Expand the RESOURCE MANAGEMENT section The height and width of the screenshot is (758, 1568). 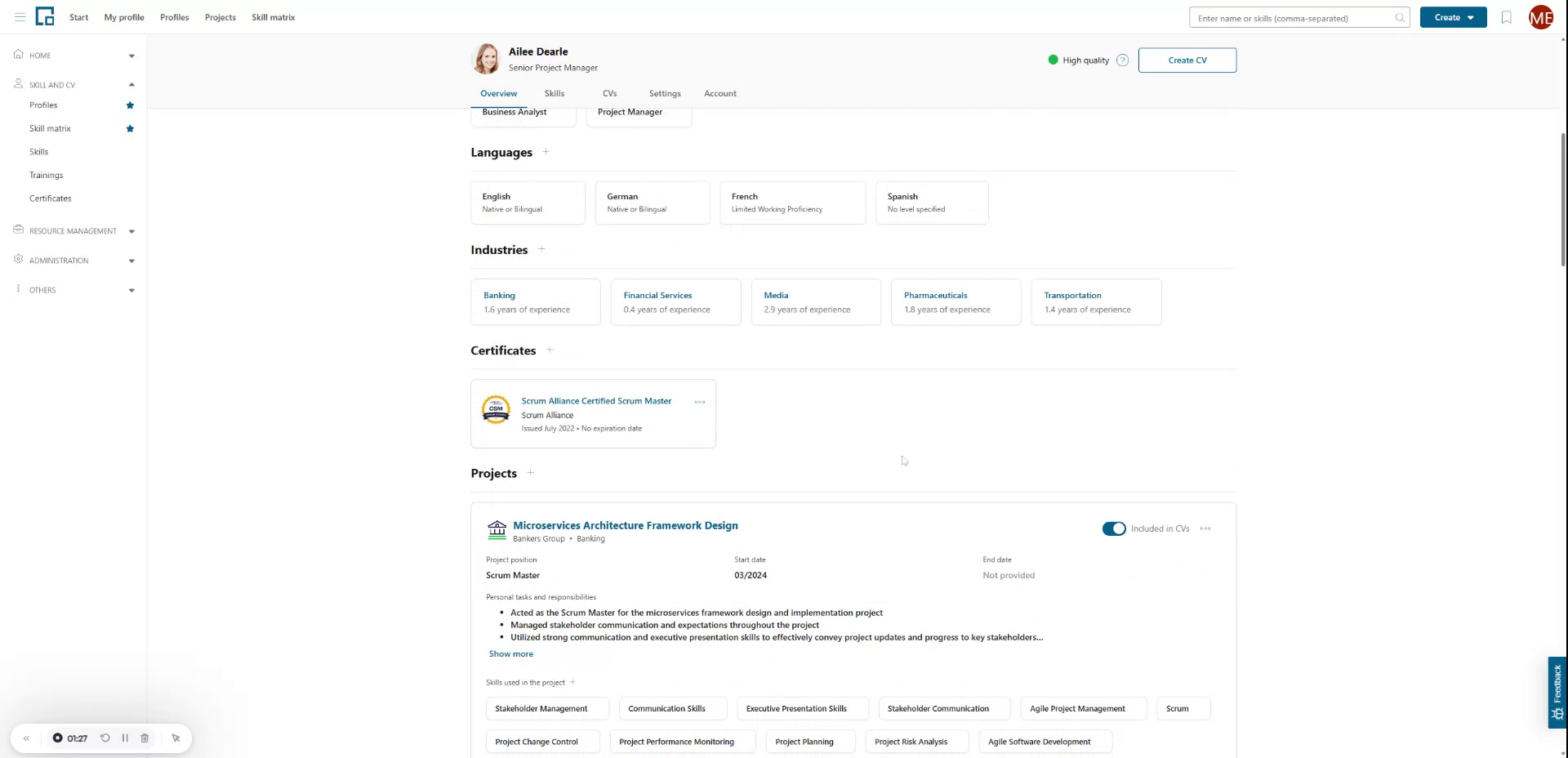point(131,230)
